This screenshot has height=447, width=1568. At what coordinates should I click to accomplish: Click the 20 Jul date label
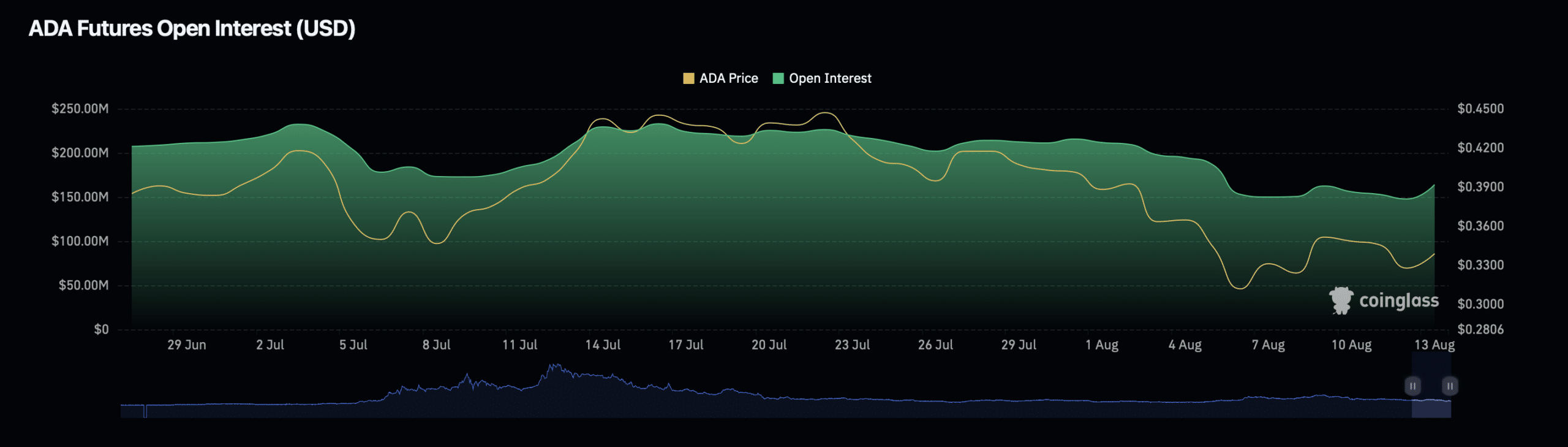point(769,345)
